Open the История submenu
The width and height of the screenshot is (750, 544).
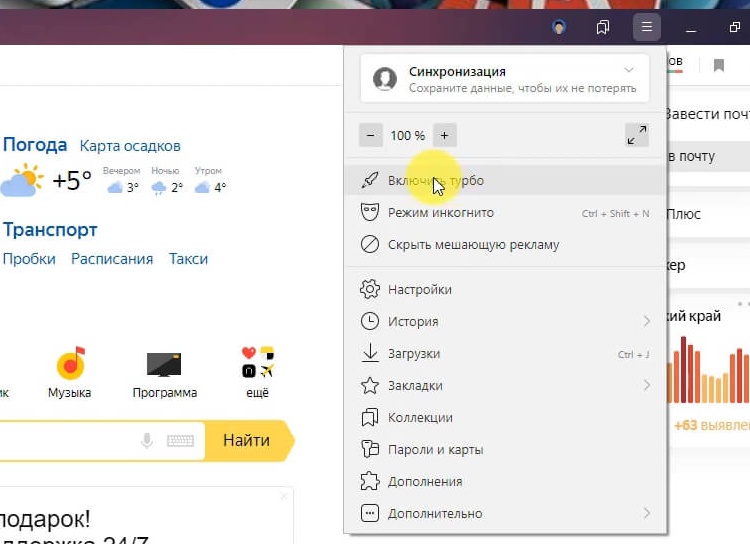tap(505, 322)
